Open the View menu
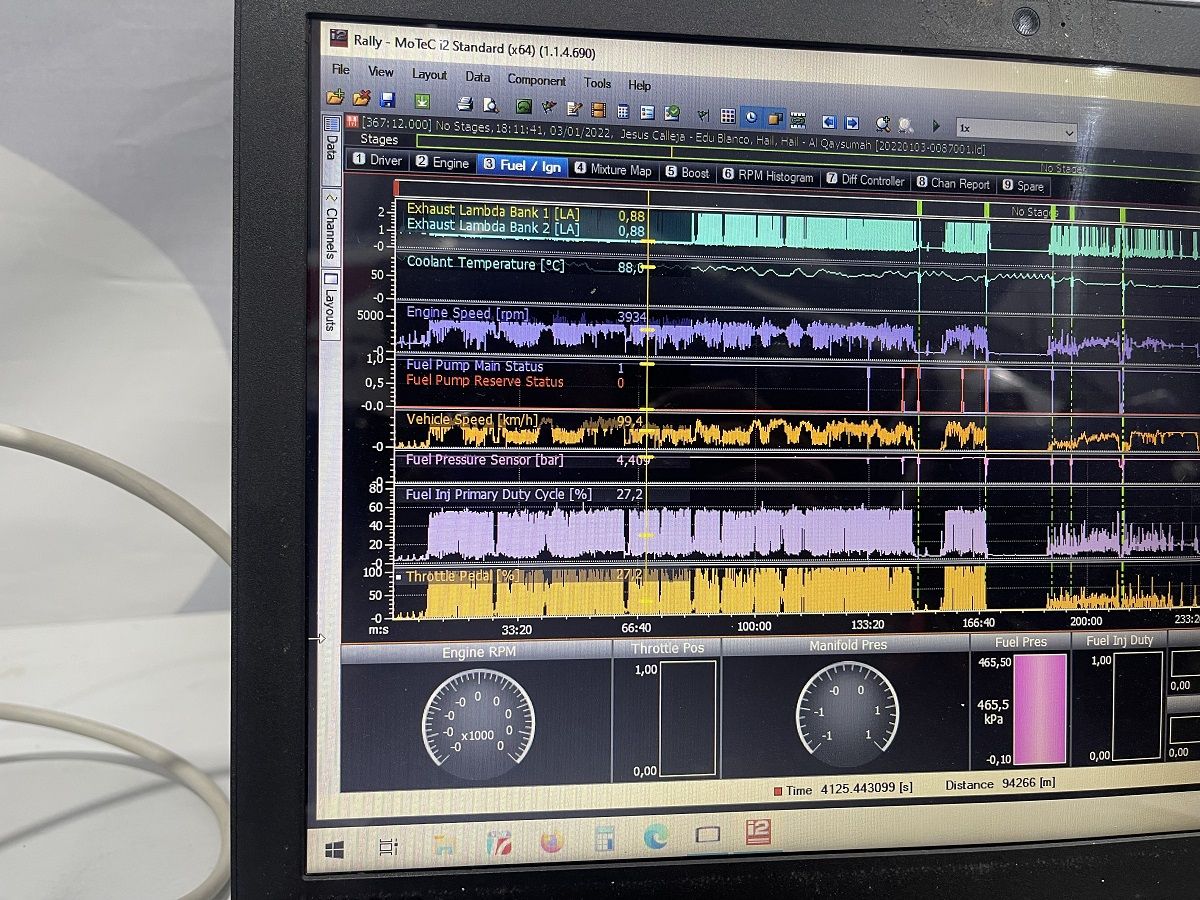1200x900 pixels. (381, 72)
